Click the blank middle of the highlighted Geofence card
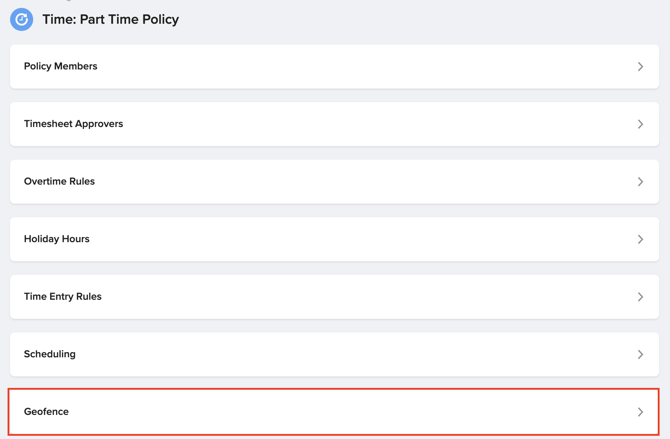The height and width of the screenshot is (439, 670). [x=334, y=412]
